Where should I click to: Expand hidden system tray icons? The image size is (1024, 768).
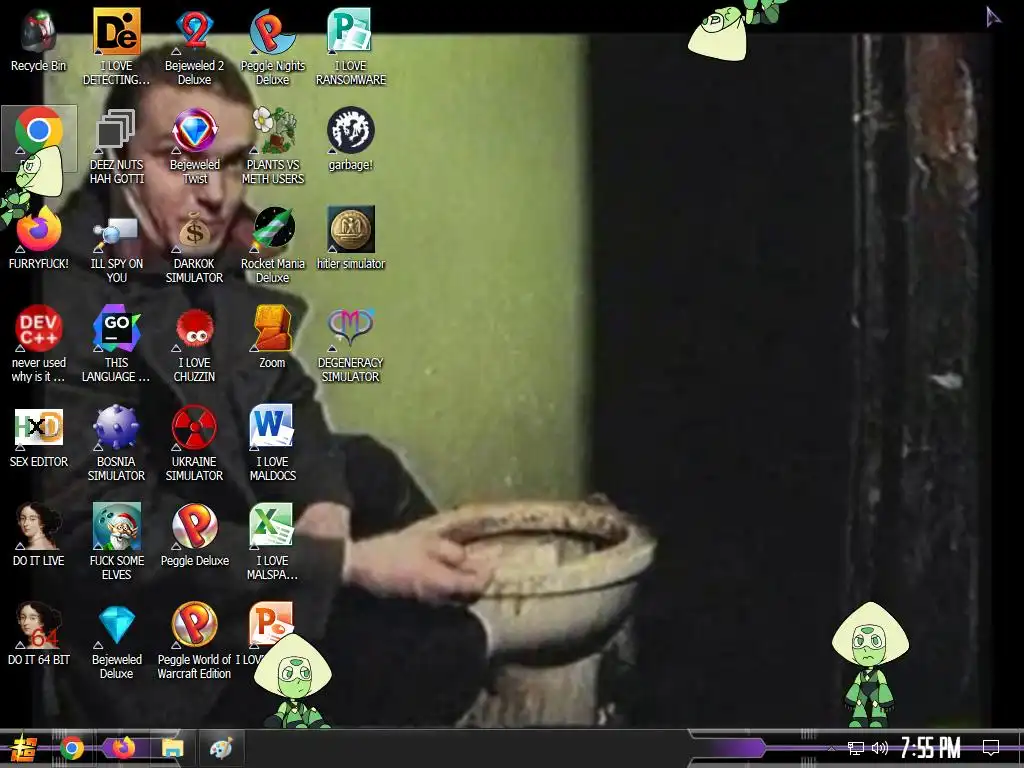click(831, 748)
